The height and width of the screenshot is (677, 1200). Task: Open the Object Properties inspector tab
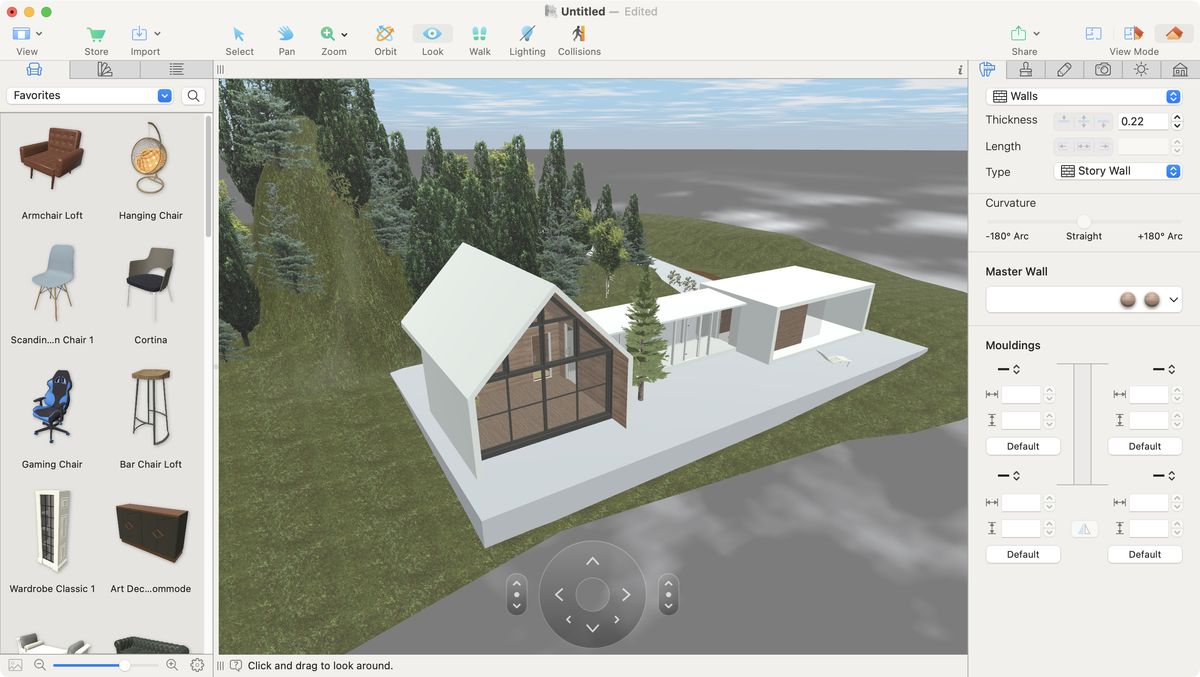(987, 69)
